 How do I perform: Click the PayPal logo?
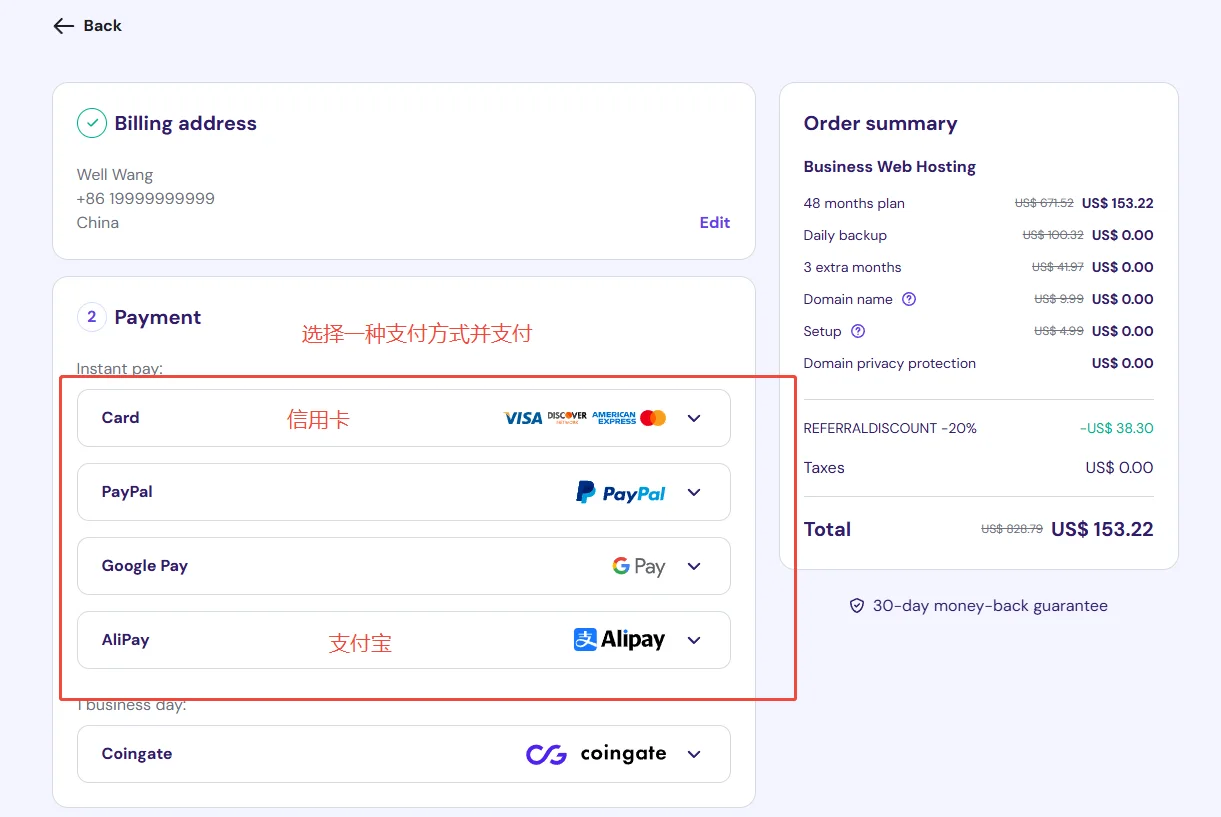click(621, 492)
